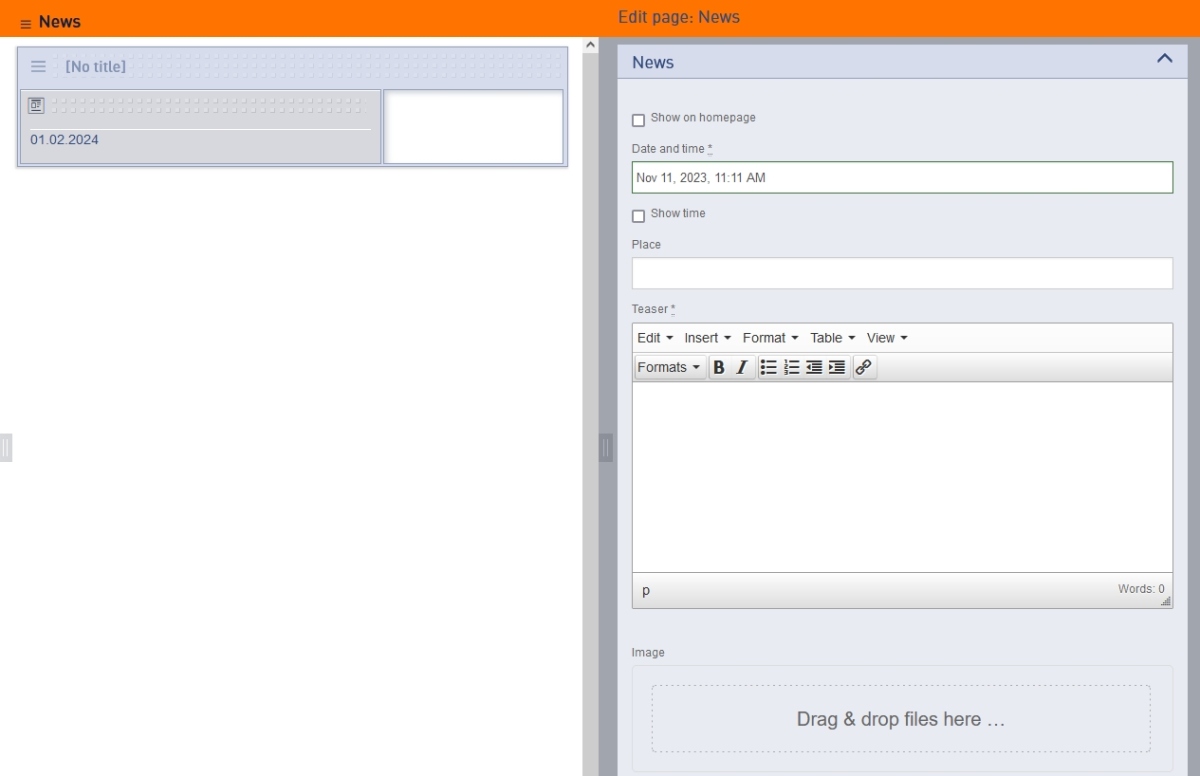The width and height of the screenshot is (1200, 776).
Task: Open the Table menu in the editor
Action: [x=833, y=338]
